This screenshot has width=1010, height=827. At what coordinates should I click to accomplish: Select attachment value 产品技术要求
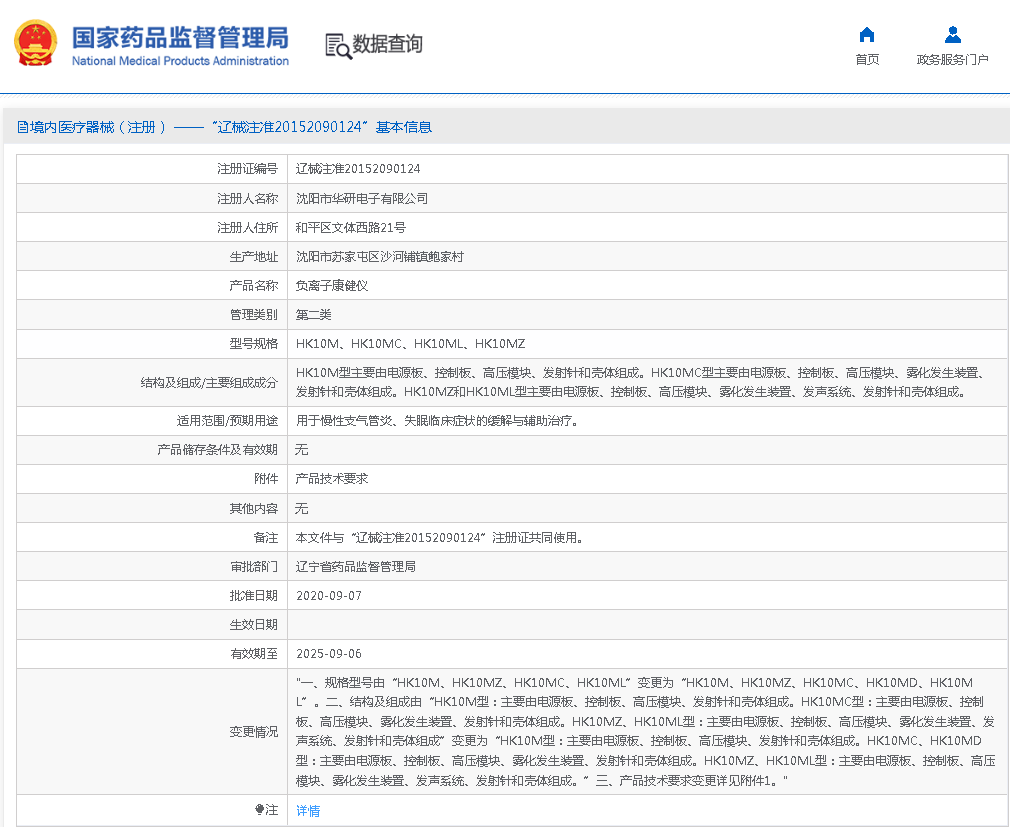pos(332,479)
